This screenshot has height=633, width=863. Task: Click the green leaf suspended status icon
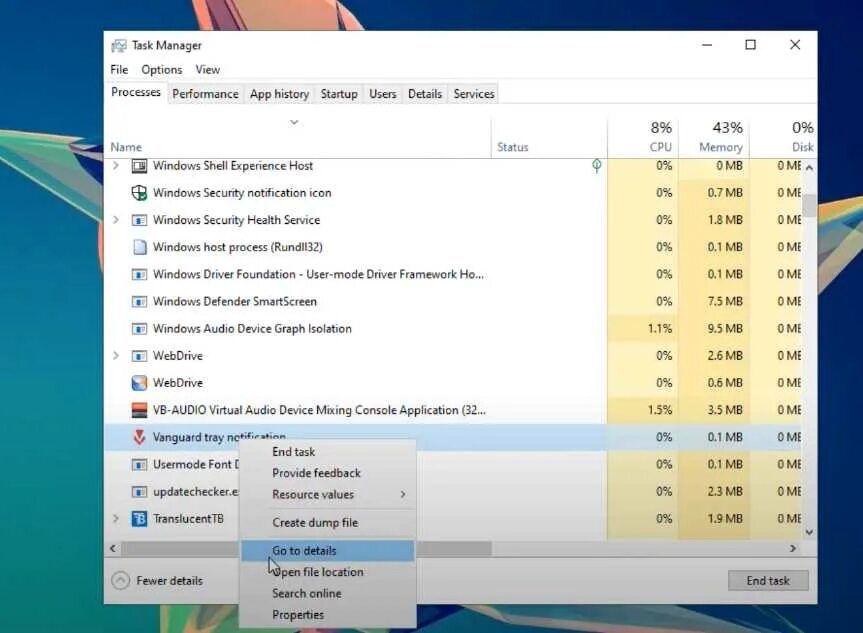point(596,166)
